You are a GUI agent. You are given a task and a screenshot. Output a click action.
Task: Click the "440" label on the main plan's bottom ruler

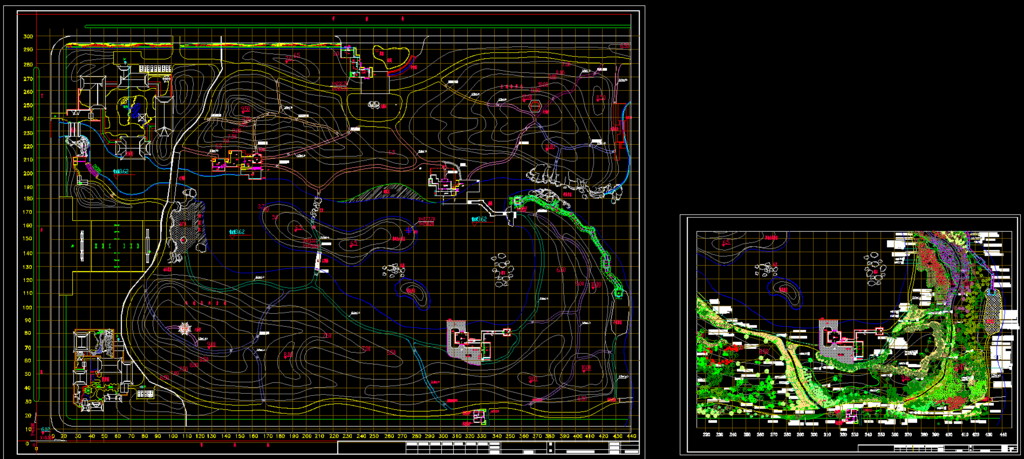click(630, 437)
